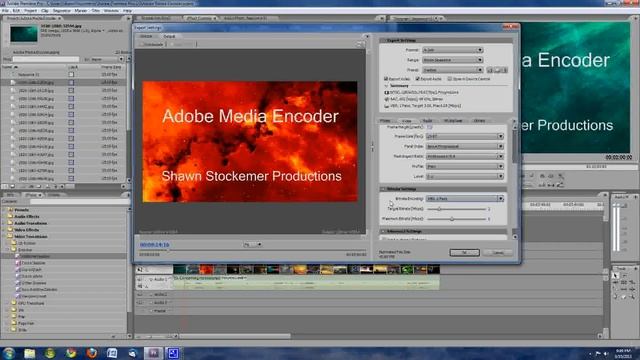Click the blue 00:00:14:16 timecode
The image size is (640, 360).
coord(154,244)
